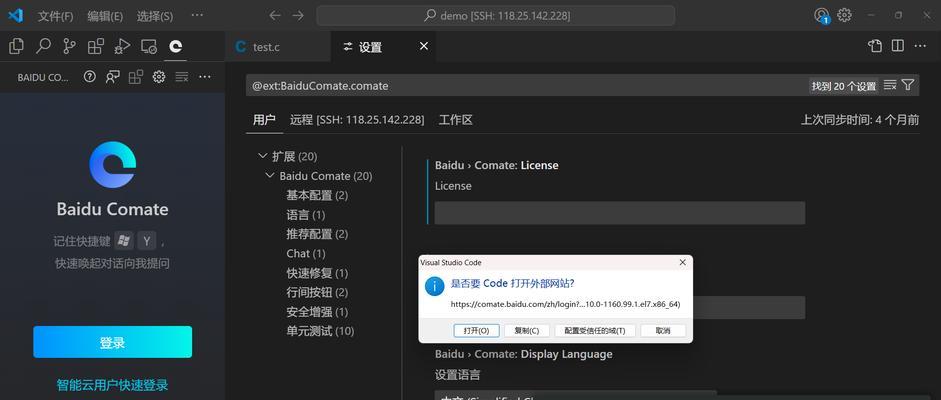941x400 pixels.
Task: Click the blue 登录 button
Action: 113,342
